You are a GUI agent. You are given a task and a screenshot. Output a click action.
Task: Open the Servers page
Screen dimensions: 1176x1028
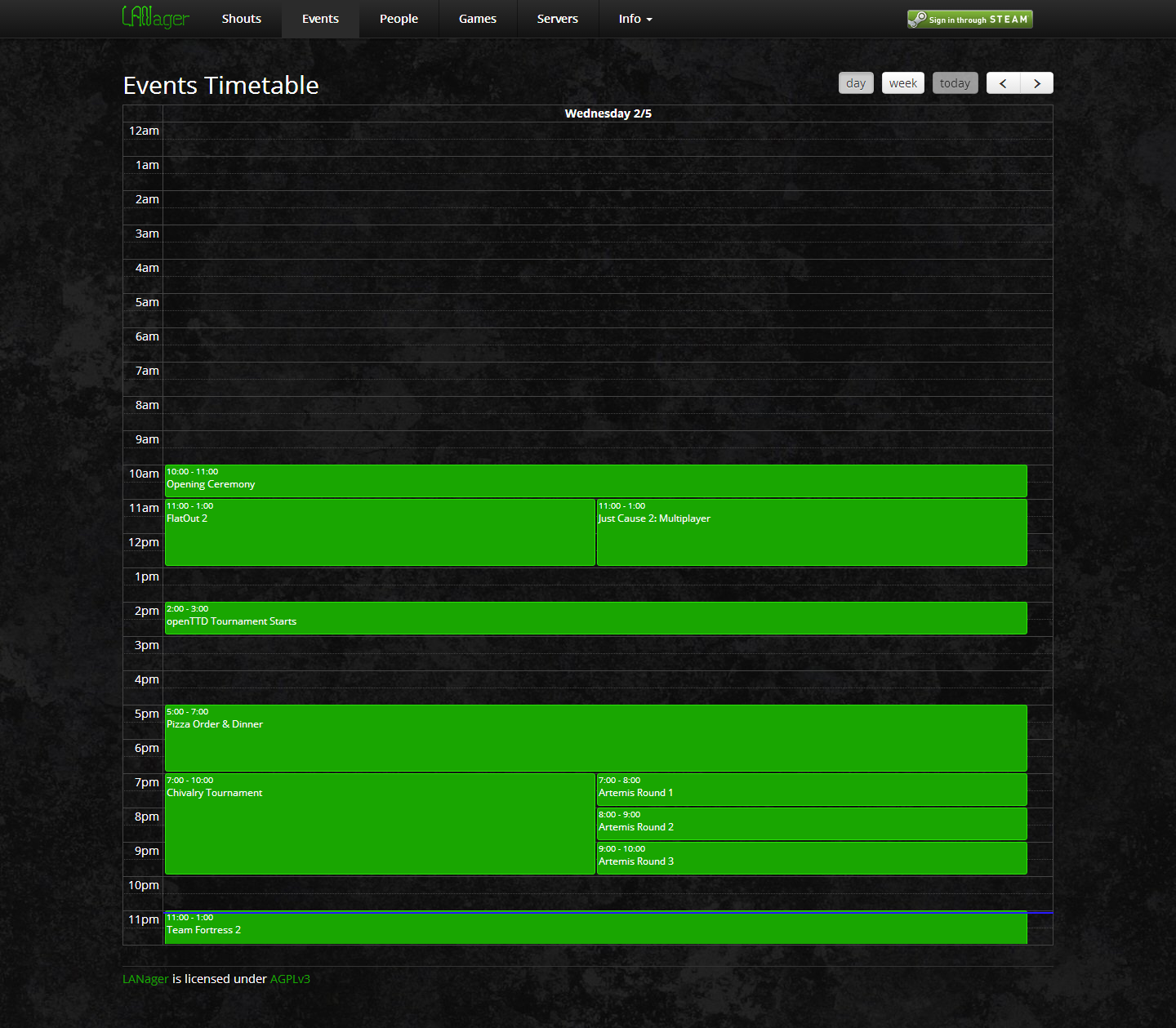[558, 19]
